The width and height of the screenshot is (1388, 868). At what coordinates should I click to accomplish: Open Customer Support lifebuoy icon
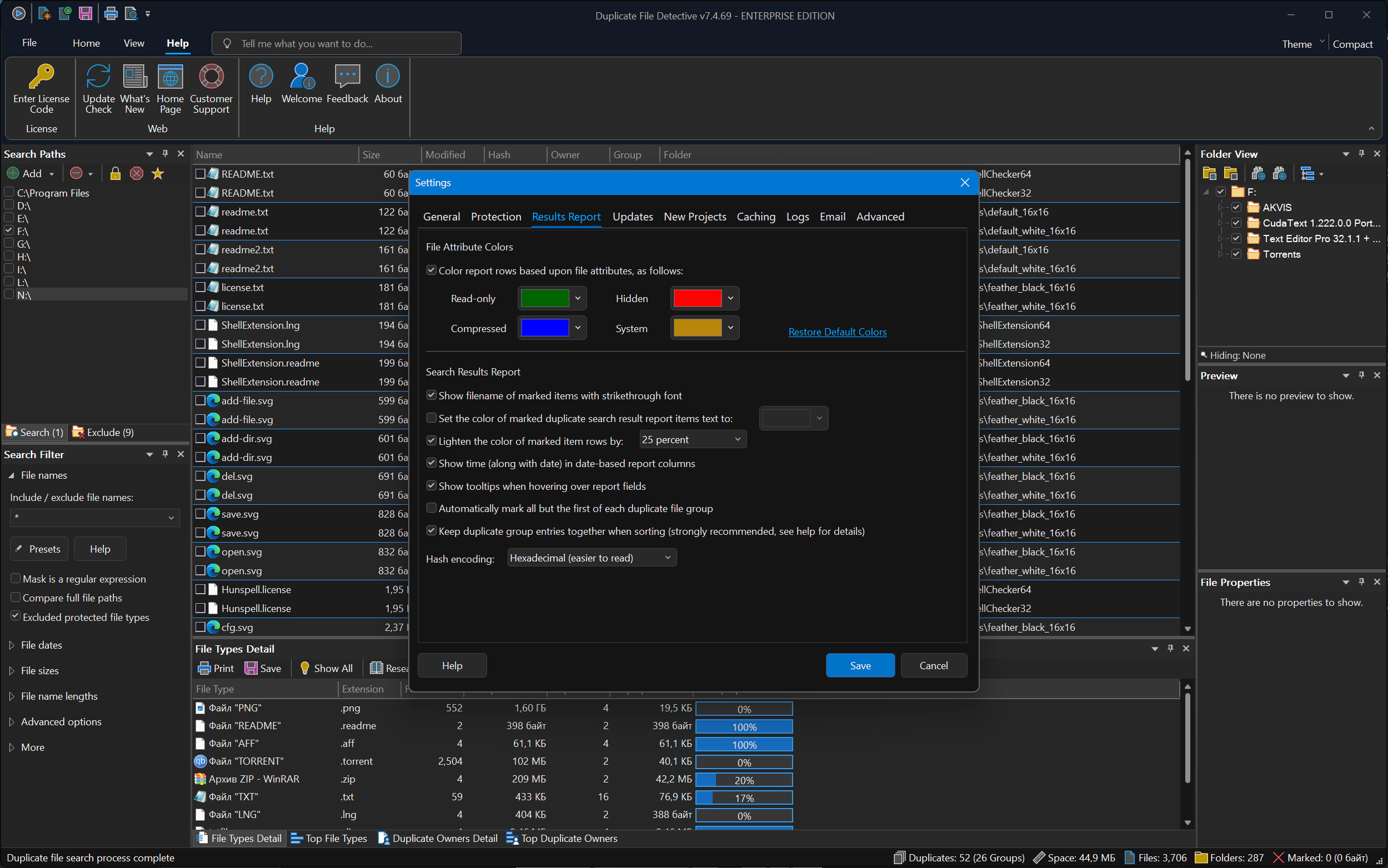click(x=211, y=77)
